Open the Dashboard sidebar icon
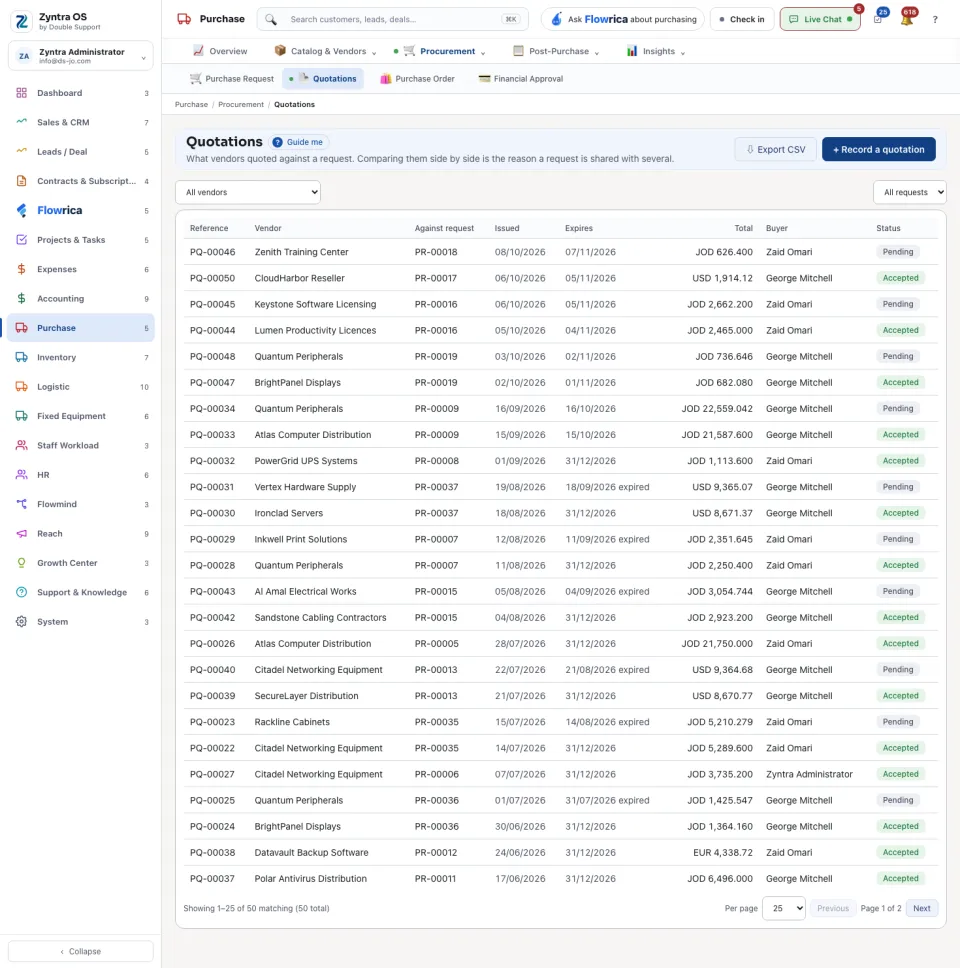The image size is (960, 968). [22, 93]
